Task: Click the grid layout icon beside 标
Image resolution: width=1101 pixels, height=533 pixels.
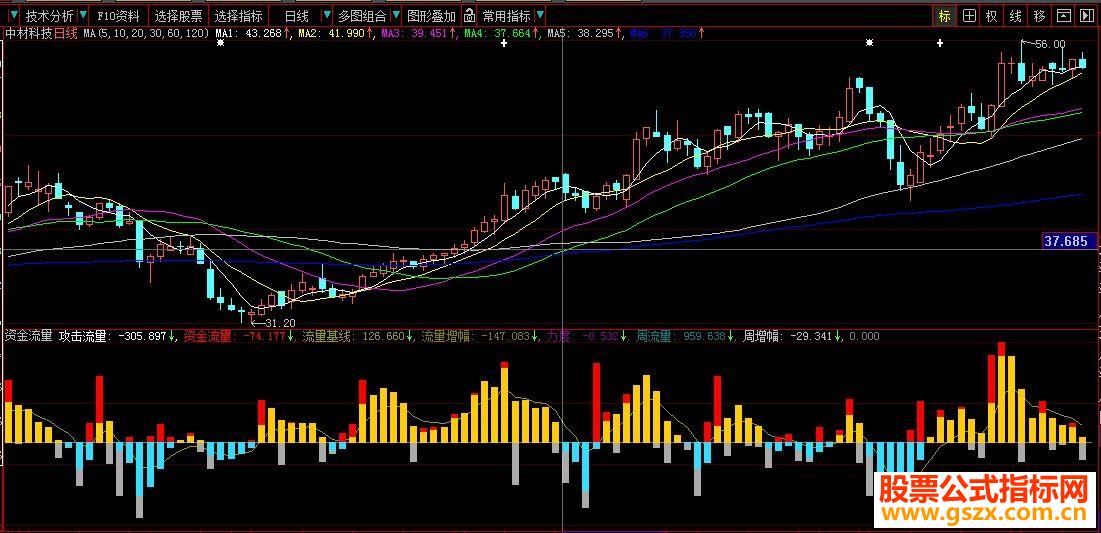Action: tap(968, 15)
